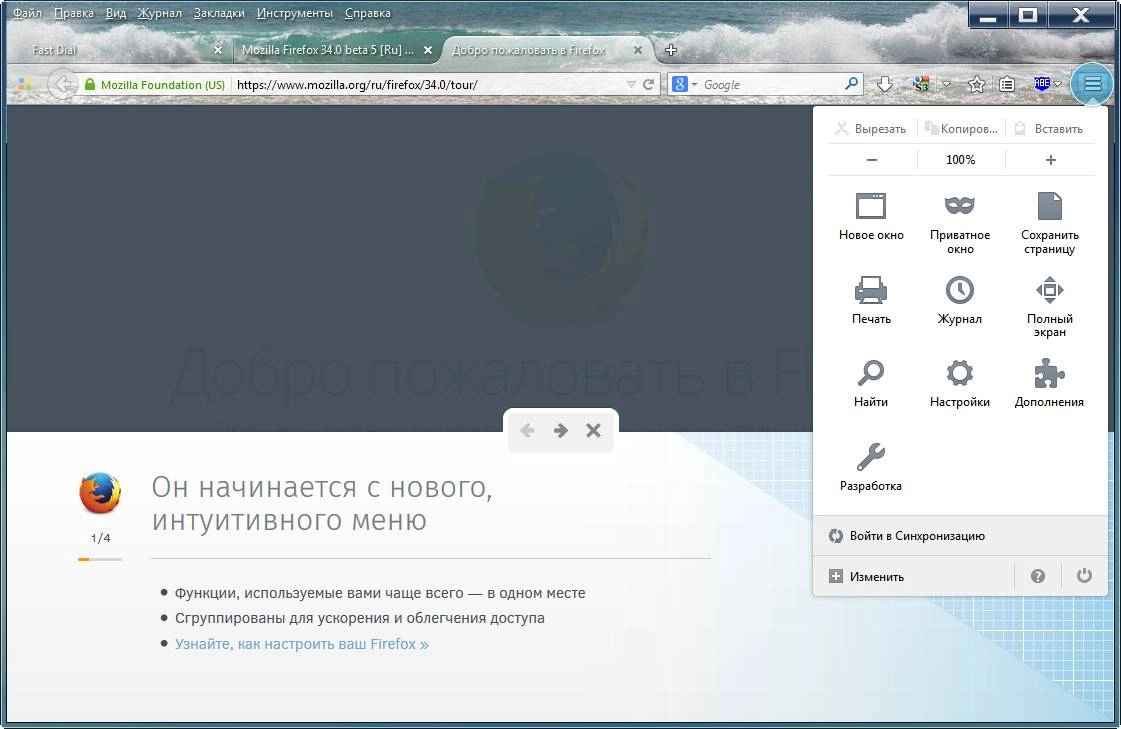Open new tab plus button

(671, 50)
